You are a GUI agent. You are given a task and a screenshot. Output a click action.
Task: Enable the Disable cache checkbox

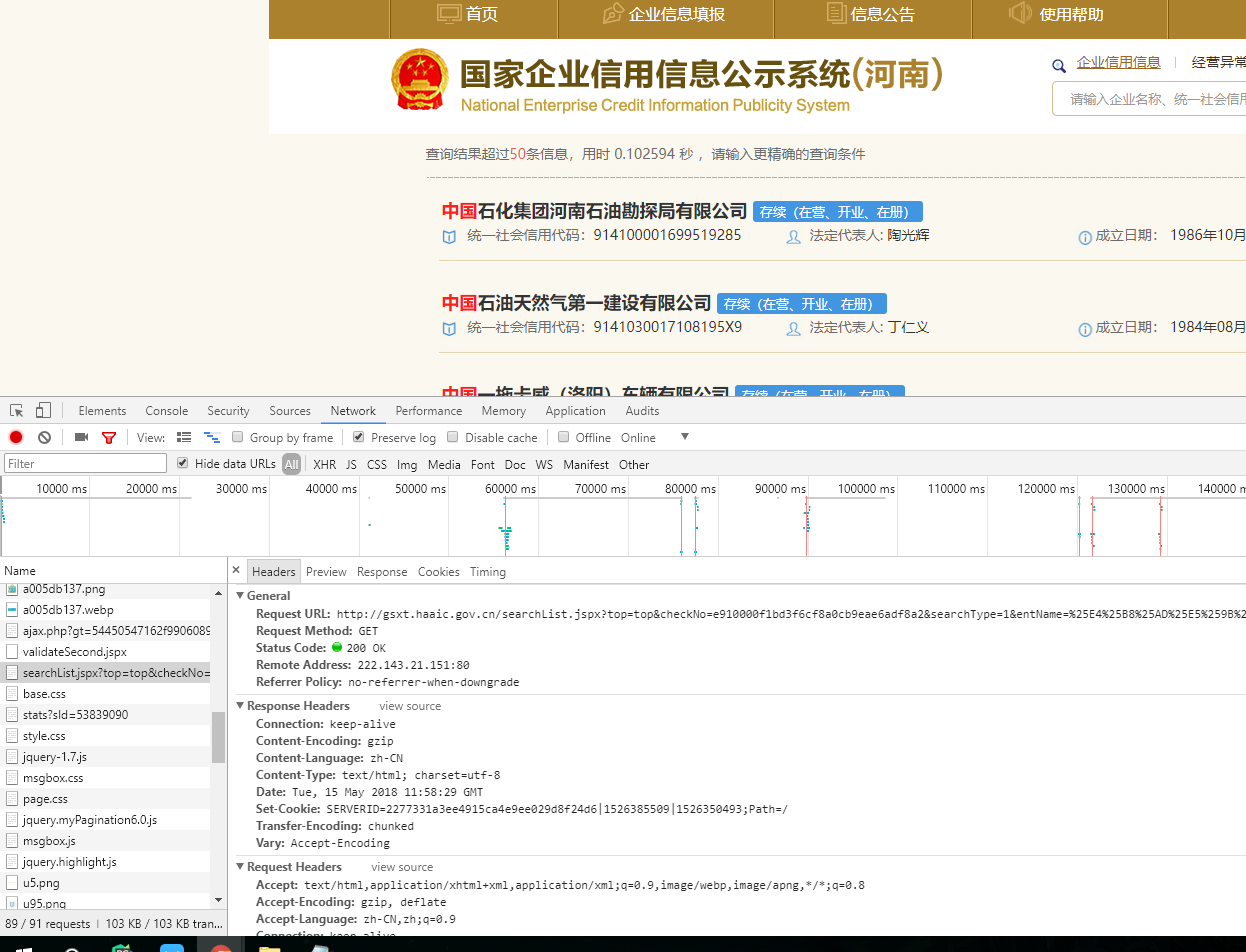[x=450, y=437]
